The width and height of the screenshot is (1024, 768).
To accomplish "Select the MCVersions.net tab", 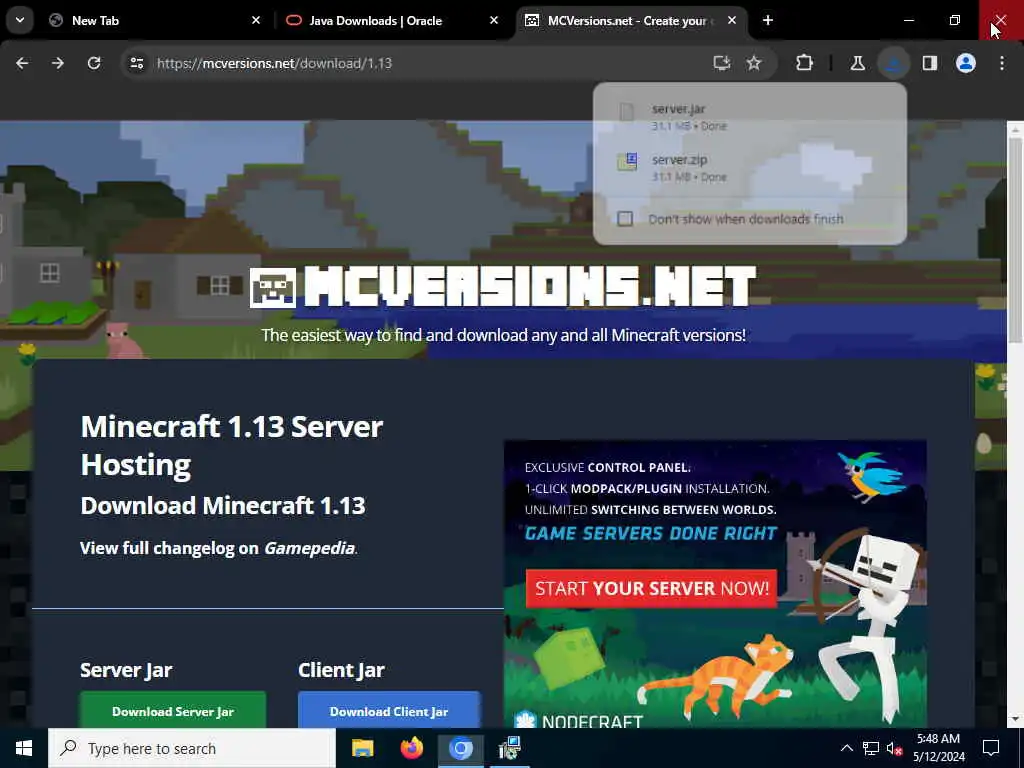I will 627,20.
